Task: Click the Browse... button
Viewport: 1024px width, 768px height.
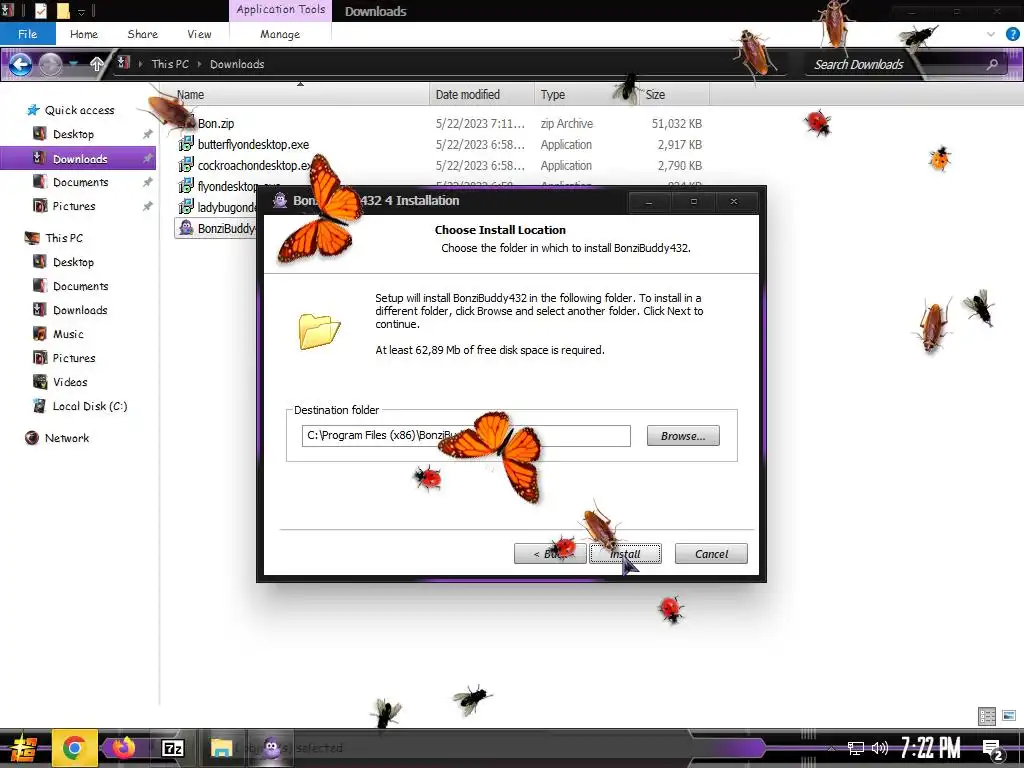Action: [683, 436]
